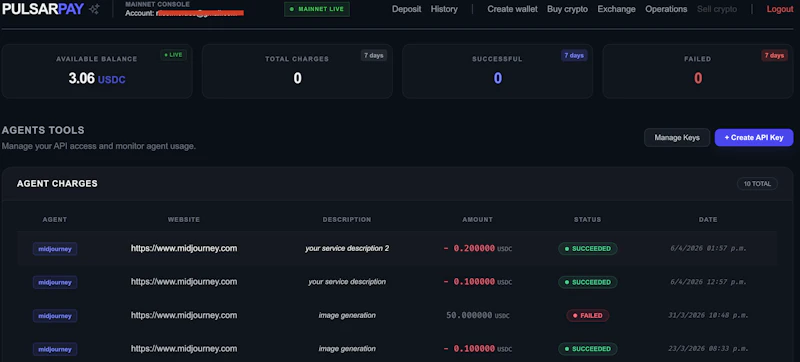Viewport: 800px width, 362px height.
Task: Click SUCCEEDED status in 12:57 p.m. row
Action: [x=588, y=282]
